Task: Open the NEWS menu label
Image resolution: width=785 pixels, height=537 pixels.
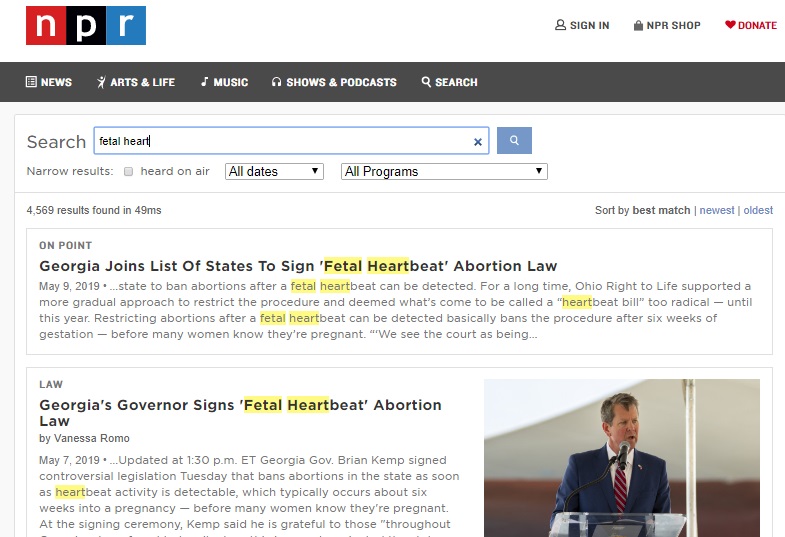Action: [x=56, y=82]
